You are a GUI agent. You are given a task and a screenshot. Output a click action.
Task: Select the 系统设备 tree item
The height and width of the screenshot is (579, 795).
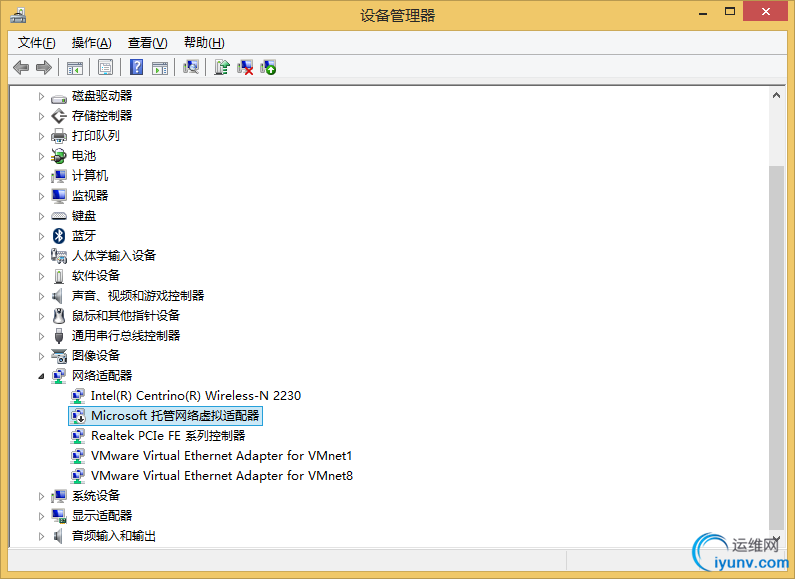pos(96,496)
